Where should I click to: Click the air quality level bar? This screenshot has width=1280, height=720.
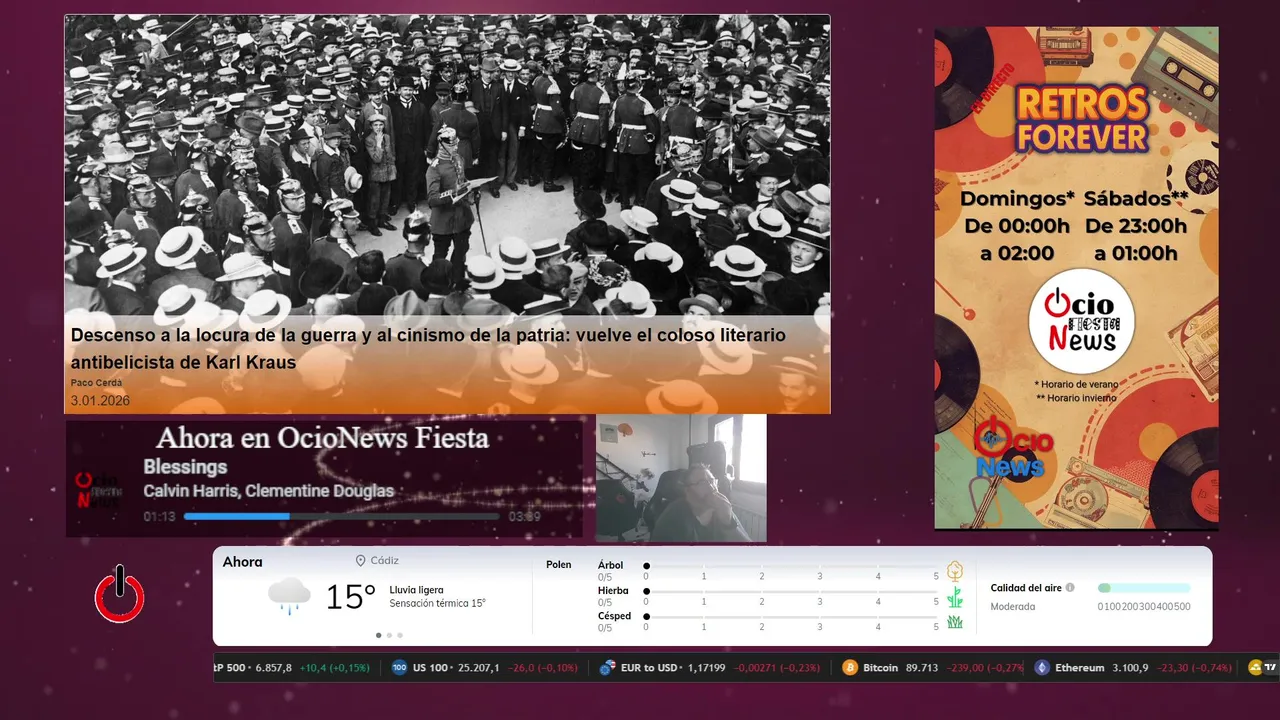[1144, 588]
